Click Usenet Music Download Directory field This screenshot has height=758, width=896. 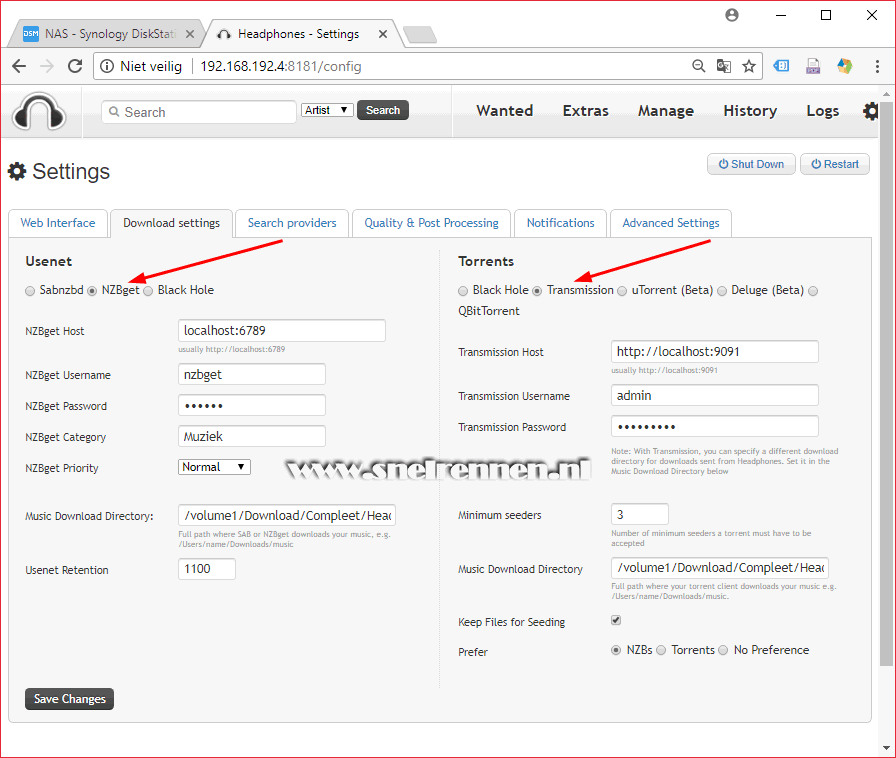pyautogui.click(x=287, y=515)
